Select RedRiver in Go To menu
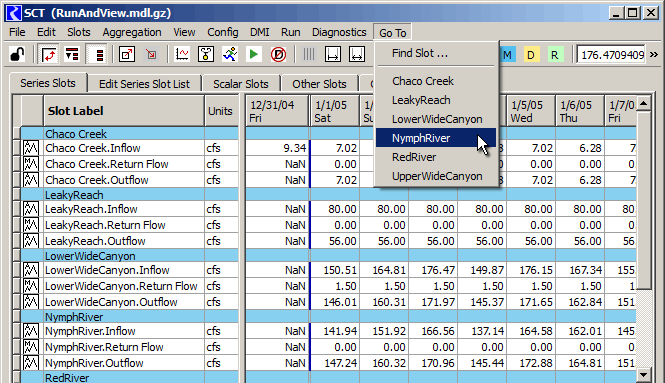The width and height of the screenshot is (665, 383). (436, 157)
